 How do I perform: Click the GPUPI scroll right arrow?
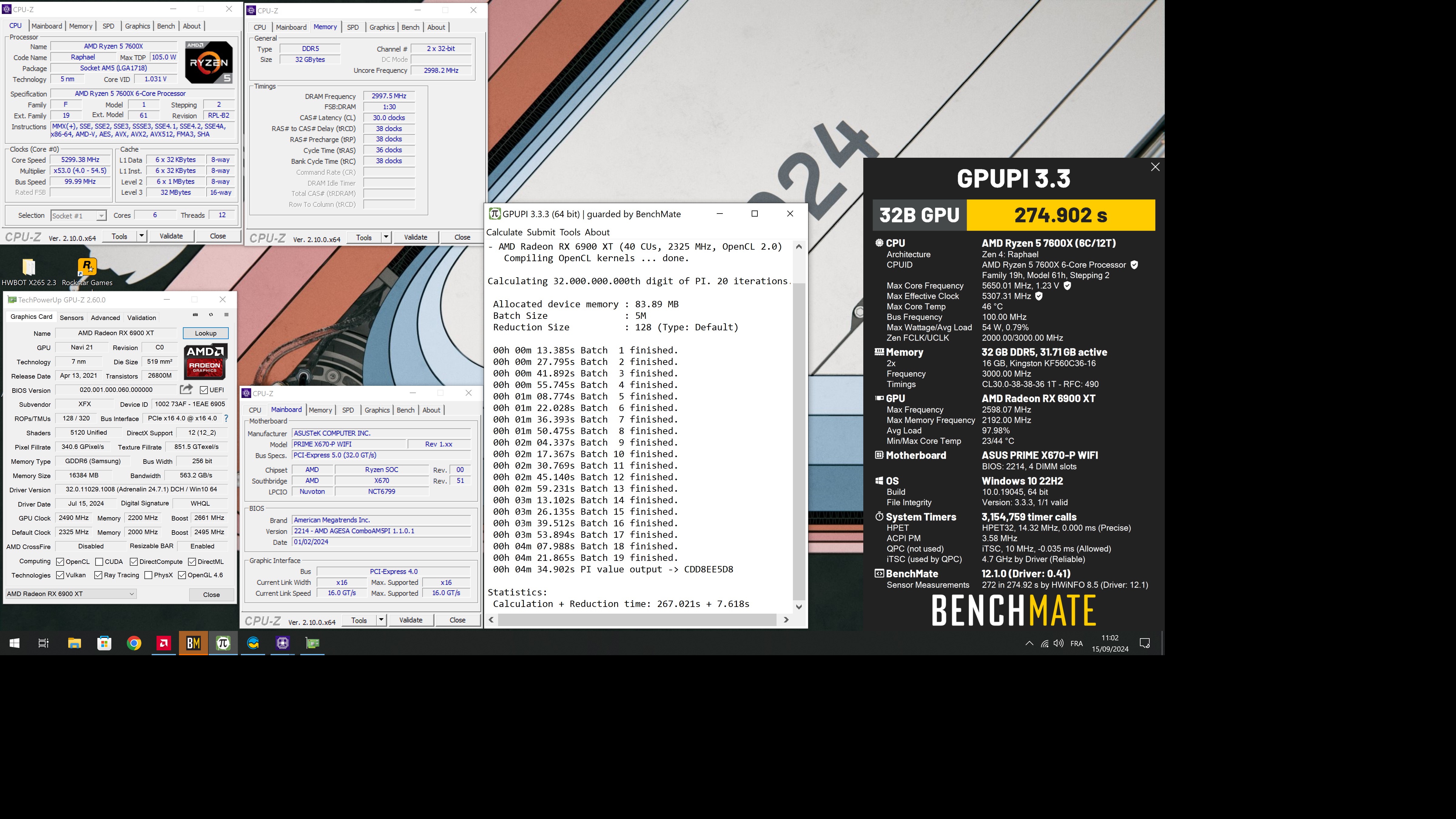point(786,620)
